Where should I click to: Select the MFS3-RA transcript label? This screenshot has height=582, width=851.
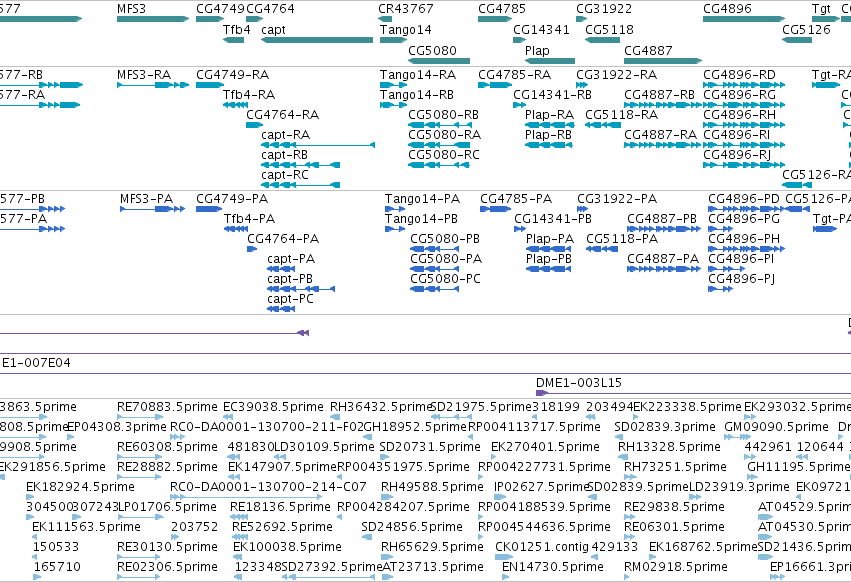(x=144, y=74)
